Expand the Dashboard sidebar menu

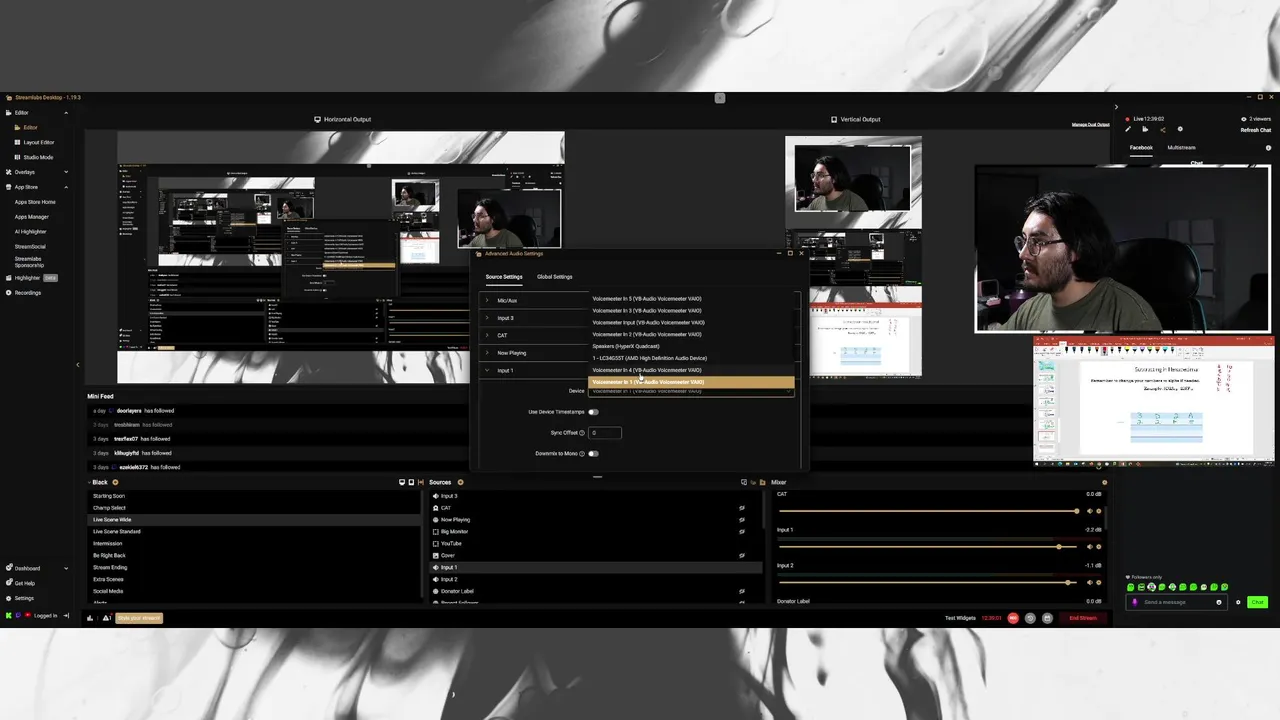pyautogui.click(x=66, y=568)
